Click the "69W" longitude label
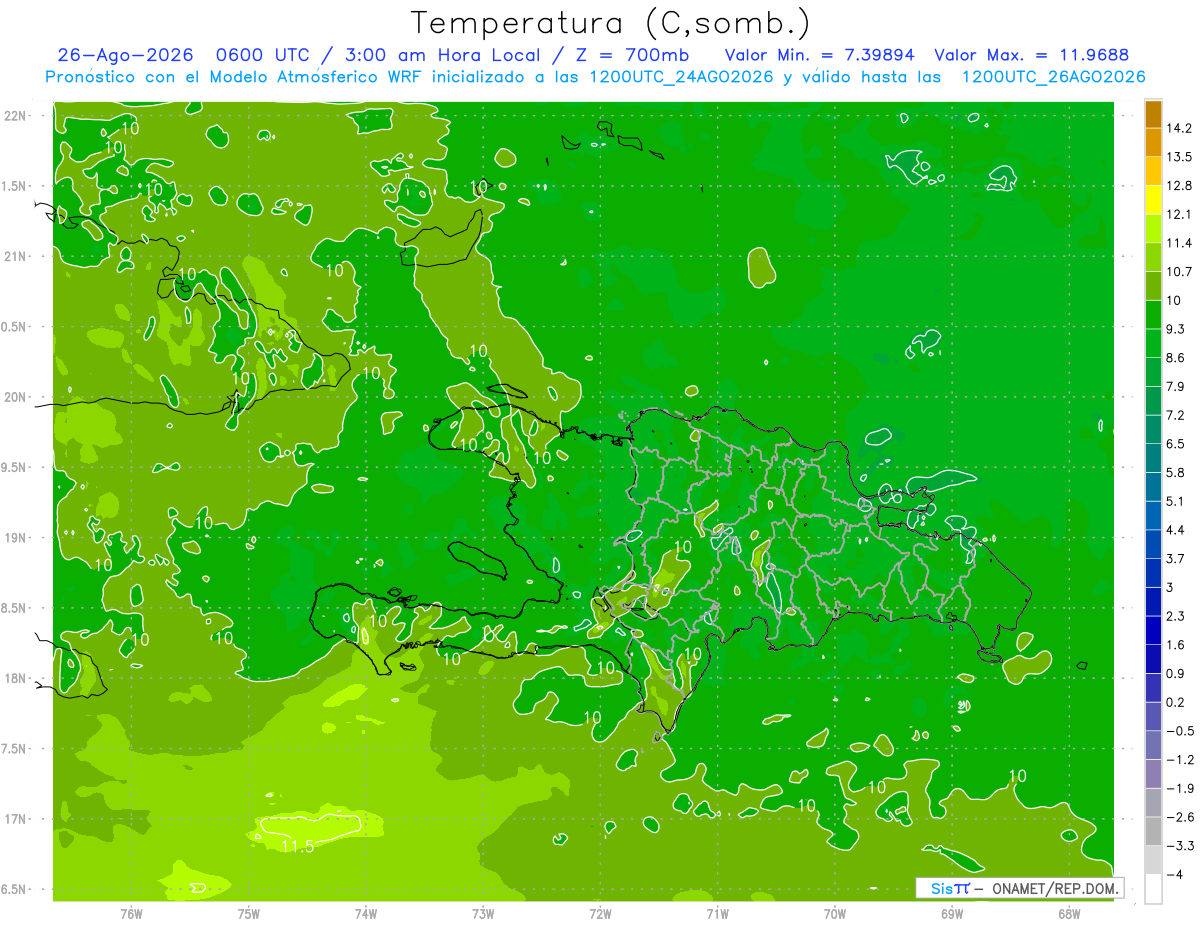Screen dimensions: 1200x927 pos(952,913)
